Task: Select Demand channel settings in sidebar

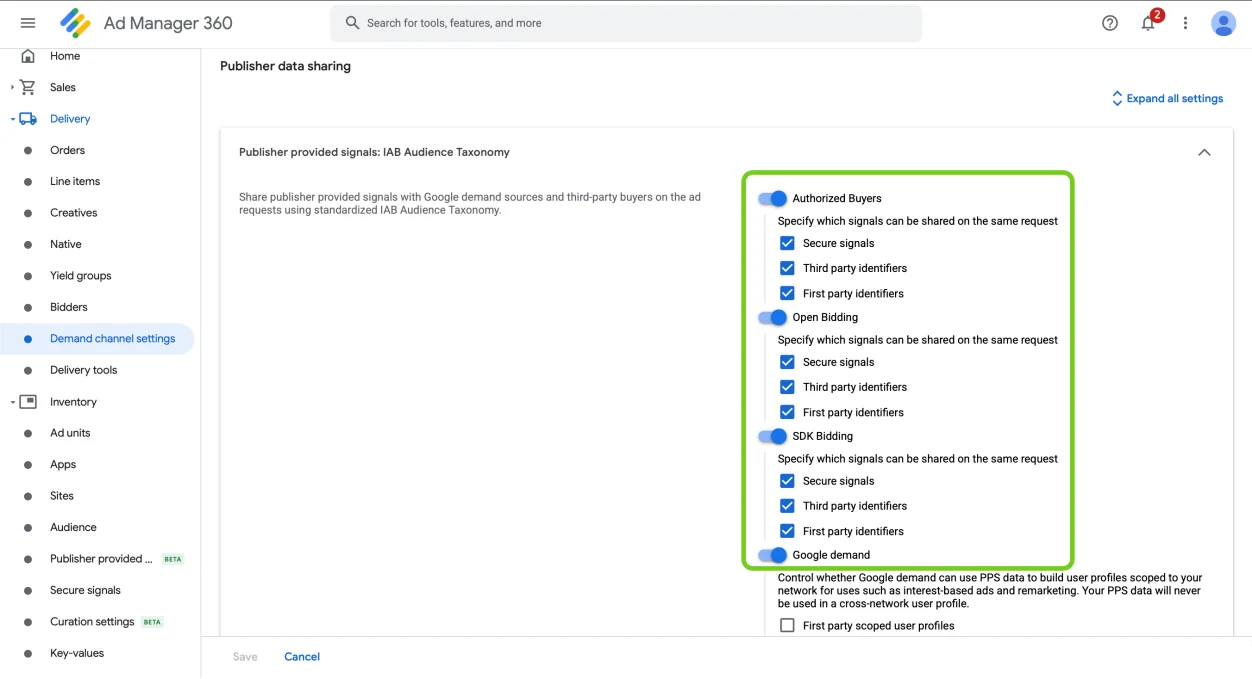Action: [113, 339]
